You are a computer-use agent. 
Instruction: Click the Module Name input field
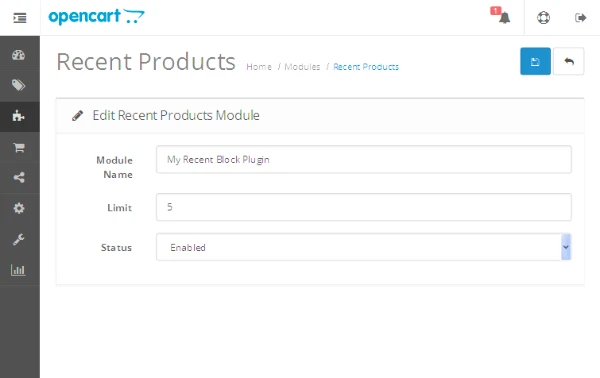click(364, 159)
